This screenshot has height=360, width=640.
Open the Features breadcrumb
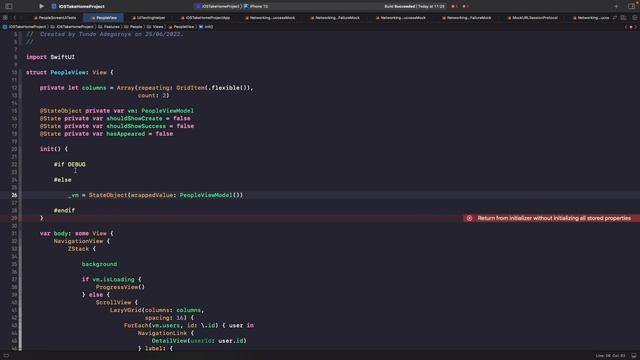tap(109, 27)
